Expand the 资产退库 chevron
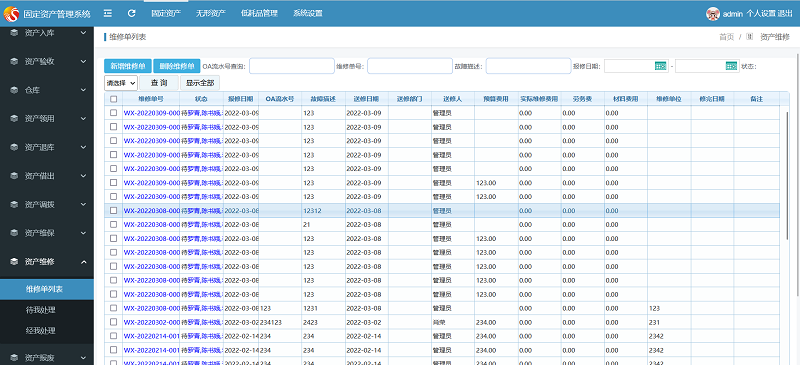This screenshot has width=800, height=365. click(84, 147)
